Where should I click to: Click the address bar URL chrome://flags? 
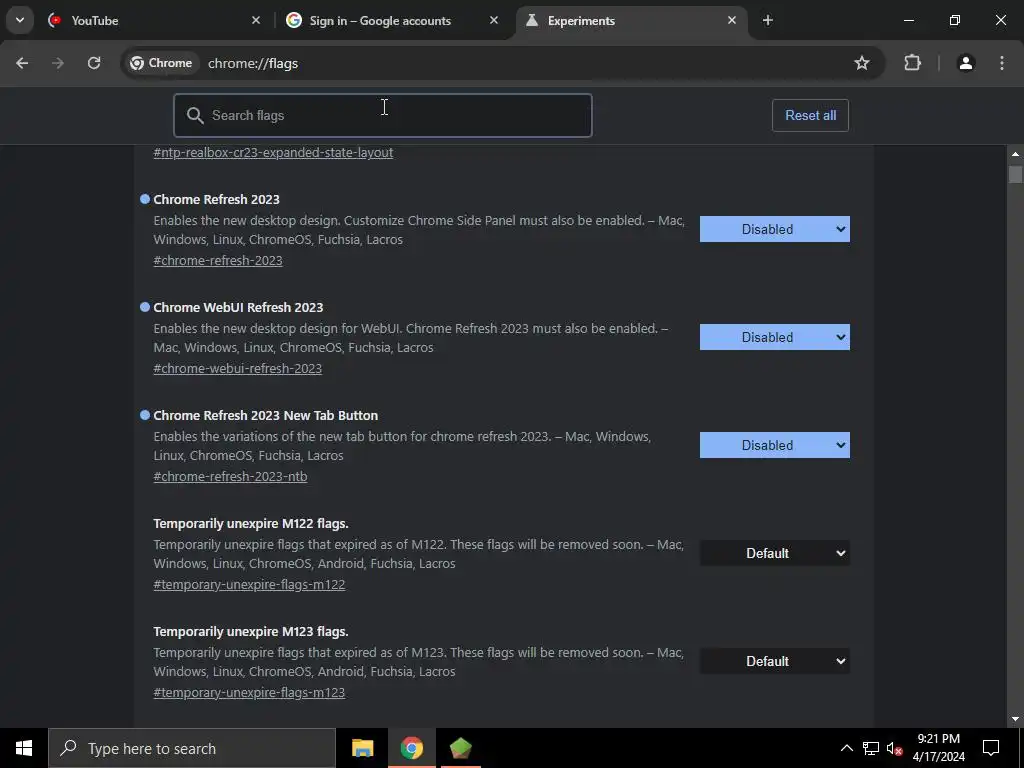(253, 63)
